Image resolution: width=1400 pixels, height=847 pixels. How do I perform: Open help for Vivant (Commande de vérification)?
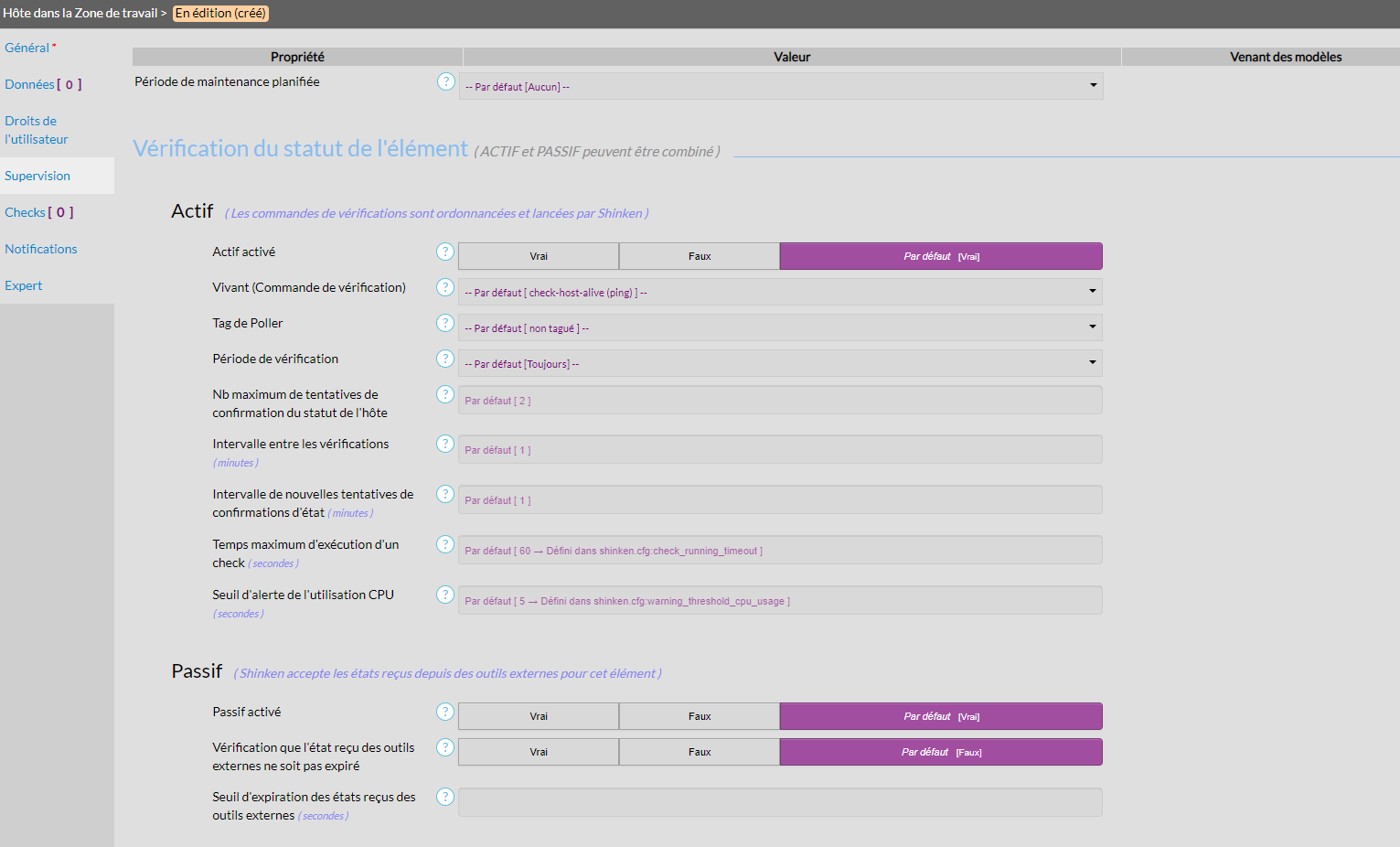coord(445,287)
